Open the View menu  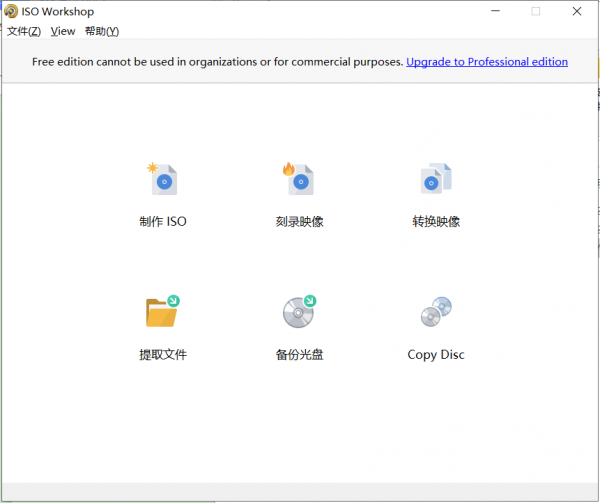click(63, 31)
